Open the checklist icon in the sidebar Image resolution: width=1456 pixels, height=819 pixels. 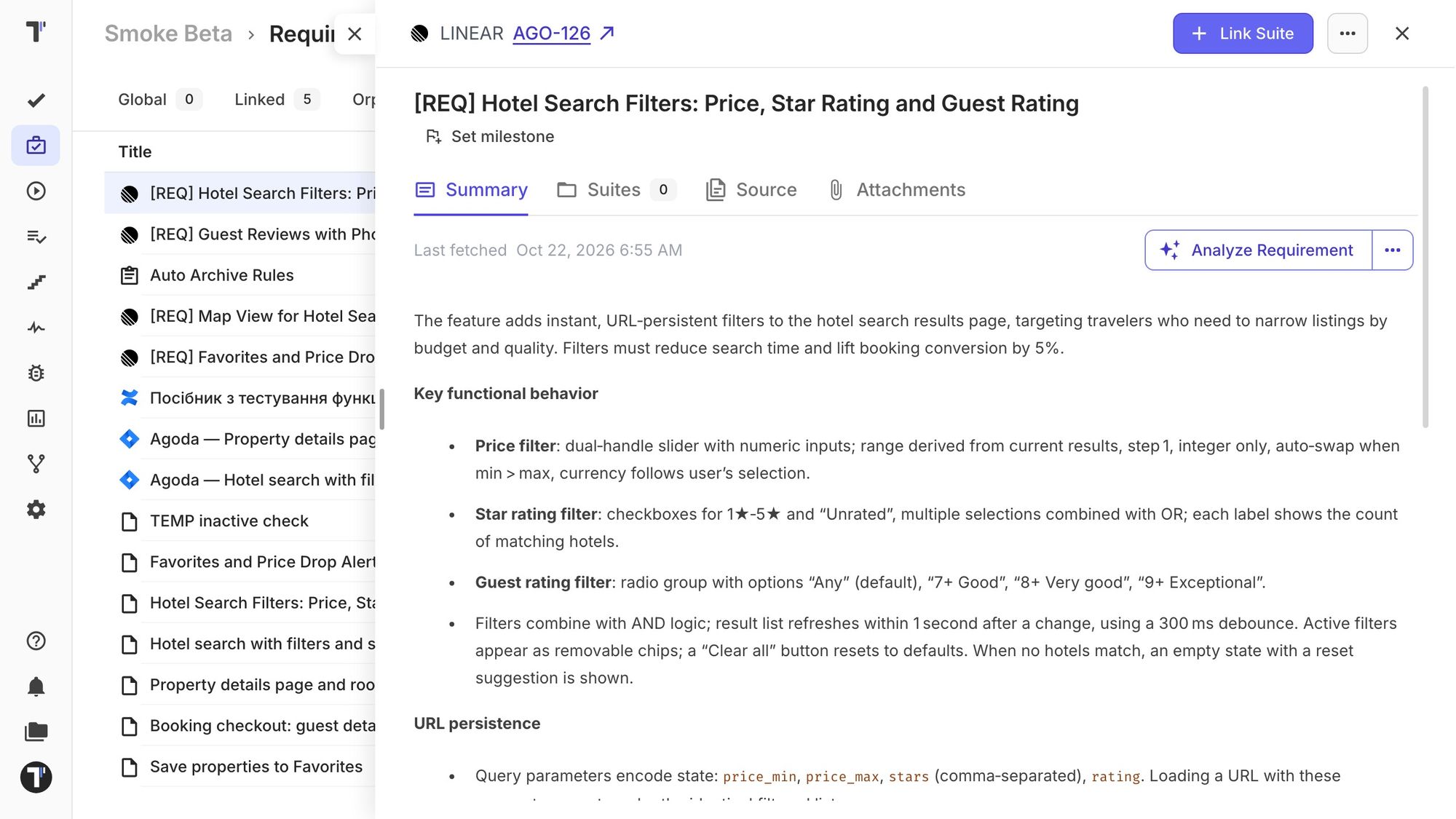pos(36,237)
